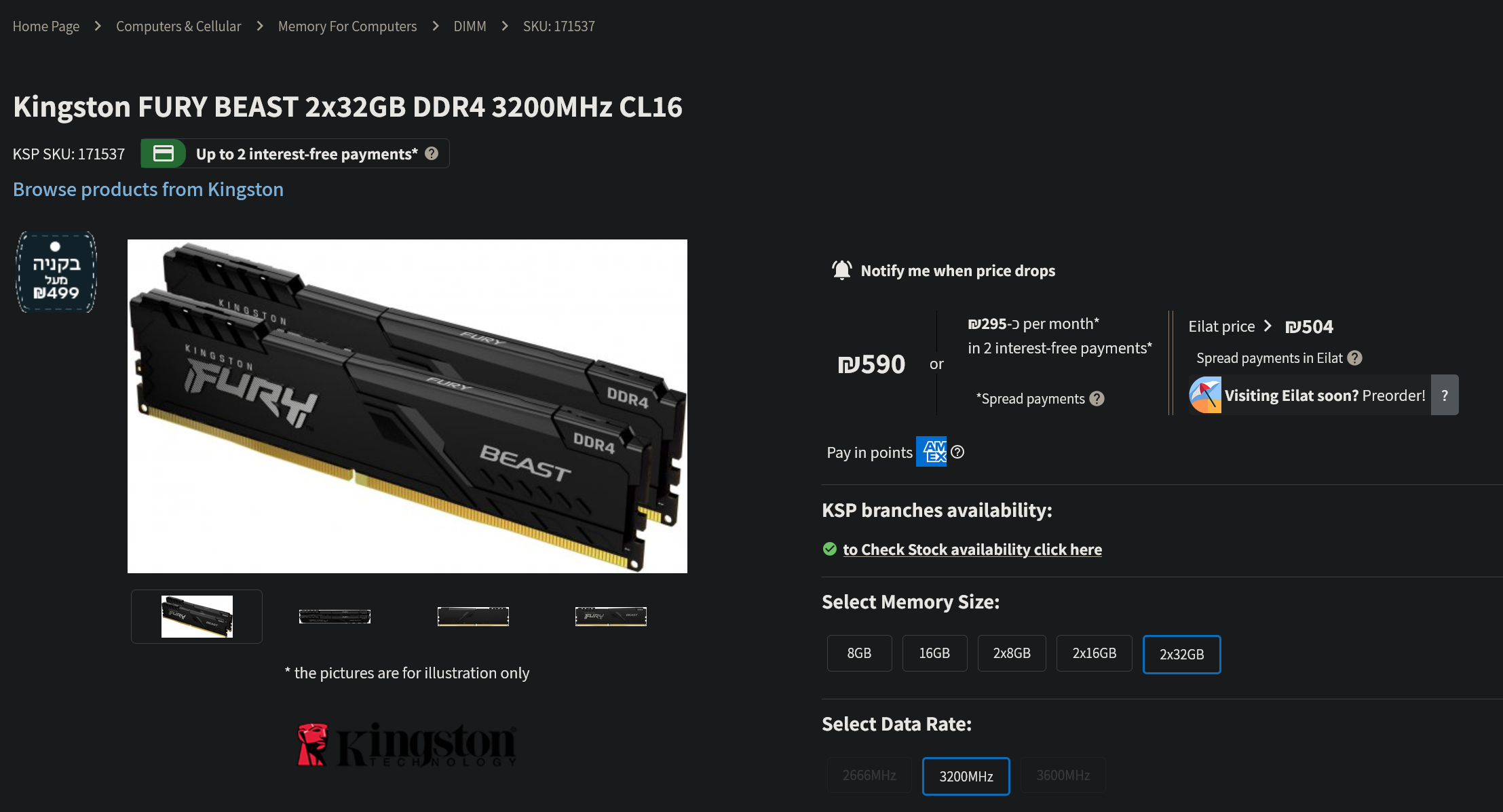This screenshot has height=812, width=1503.
Task: Expand the Eilat price chevron arrow
Action: pos(1267,326)
